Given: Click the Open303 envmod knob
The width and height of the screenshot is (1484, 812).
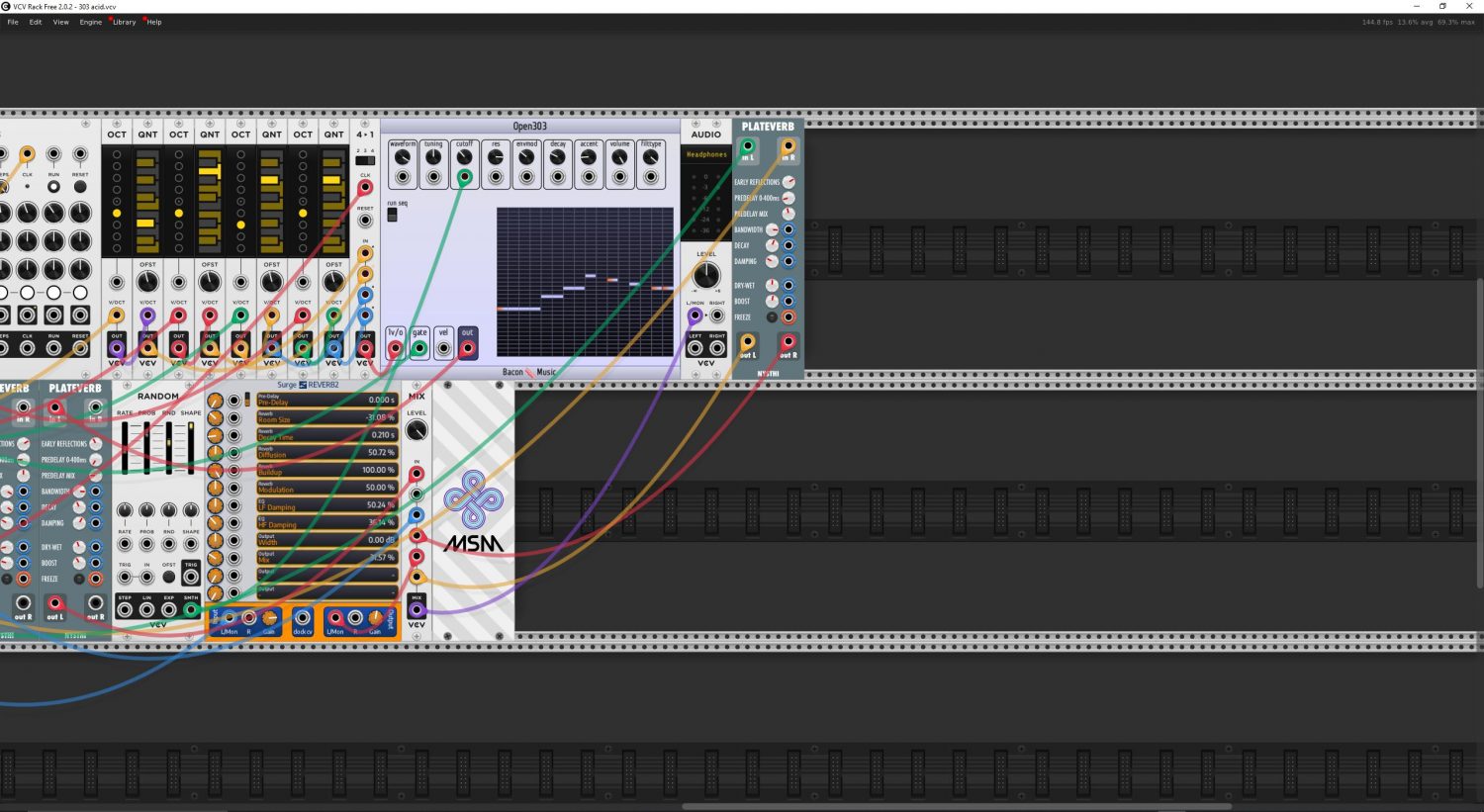Looking at the screenshot, I should [x=526, y=157].
